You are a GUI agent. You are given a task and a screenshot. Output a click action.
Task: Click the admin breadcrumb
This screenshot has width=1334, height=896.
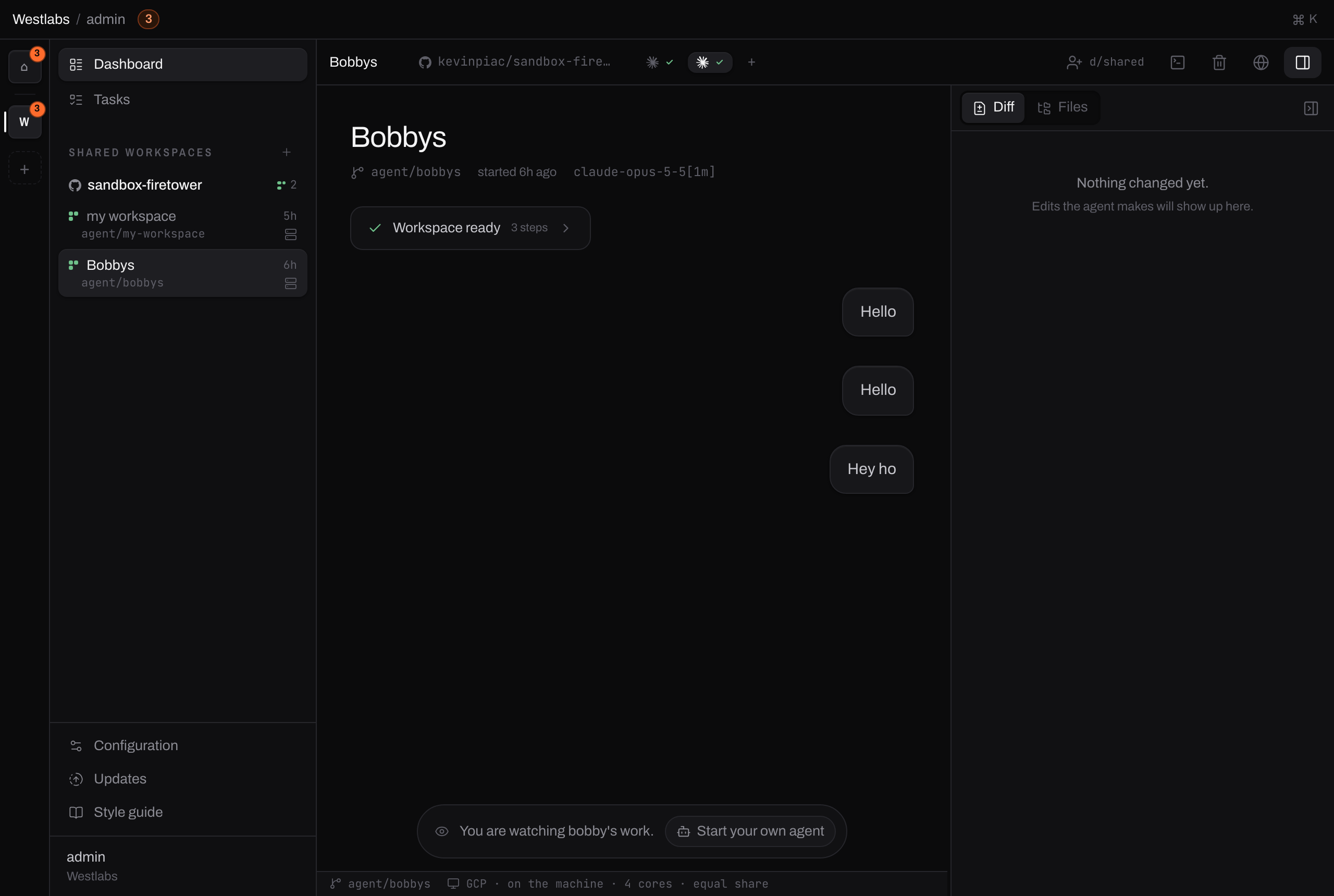tap(106, 19)
